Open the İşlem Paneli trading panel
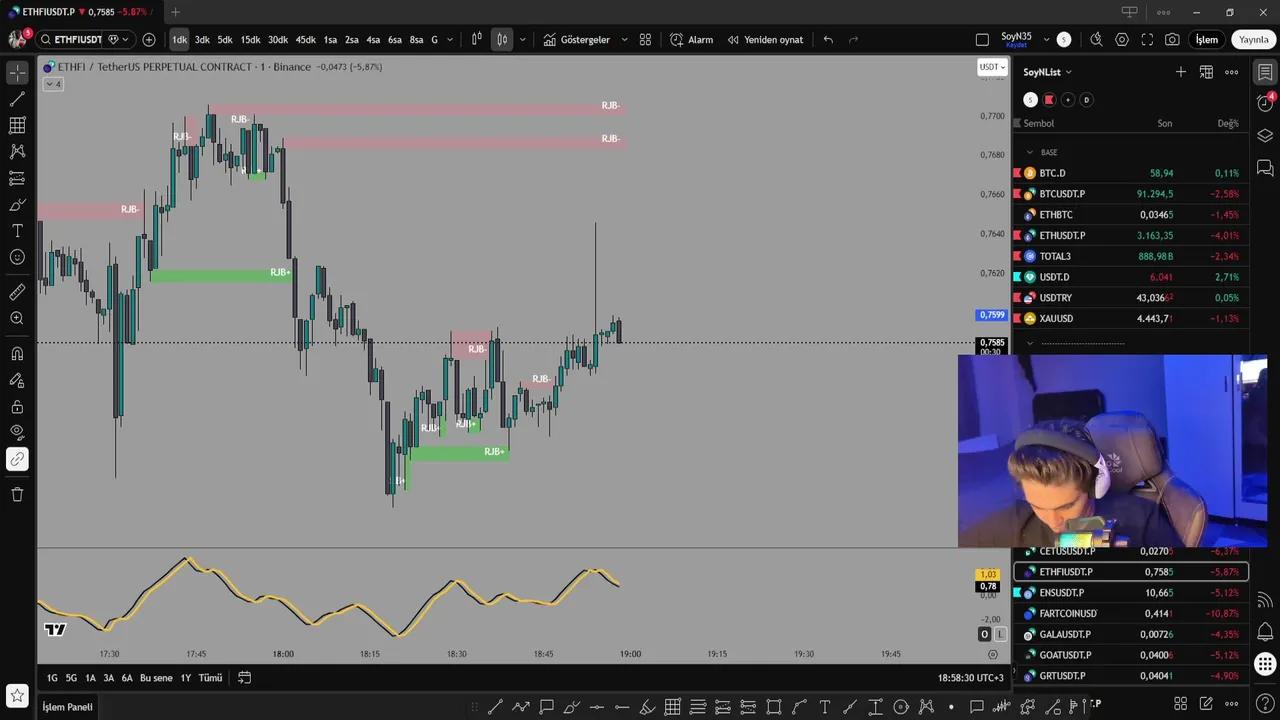 point(67,707)
